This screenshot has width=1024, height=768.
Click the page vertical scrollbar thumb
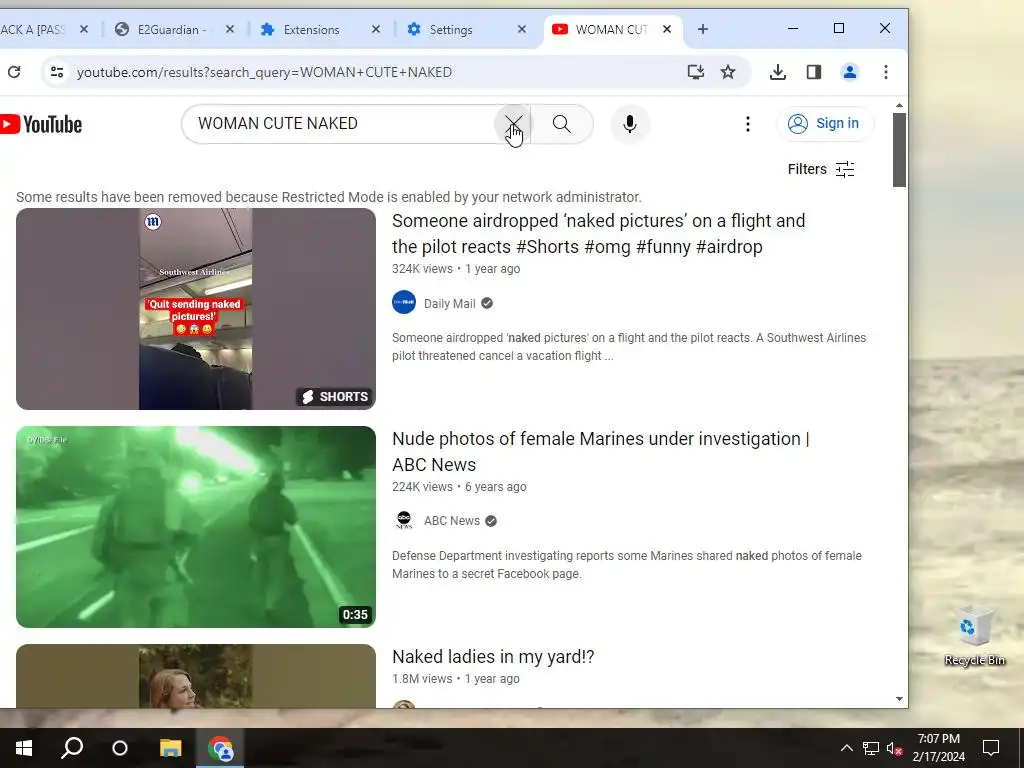coord(899,150)
